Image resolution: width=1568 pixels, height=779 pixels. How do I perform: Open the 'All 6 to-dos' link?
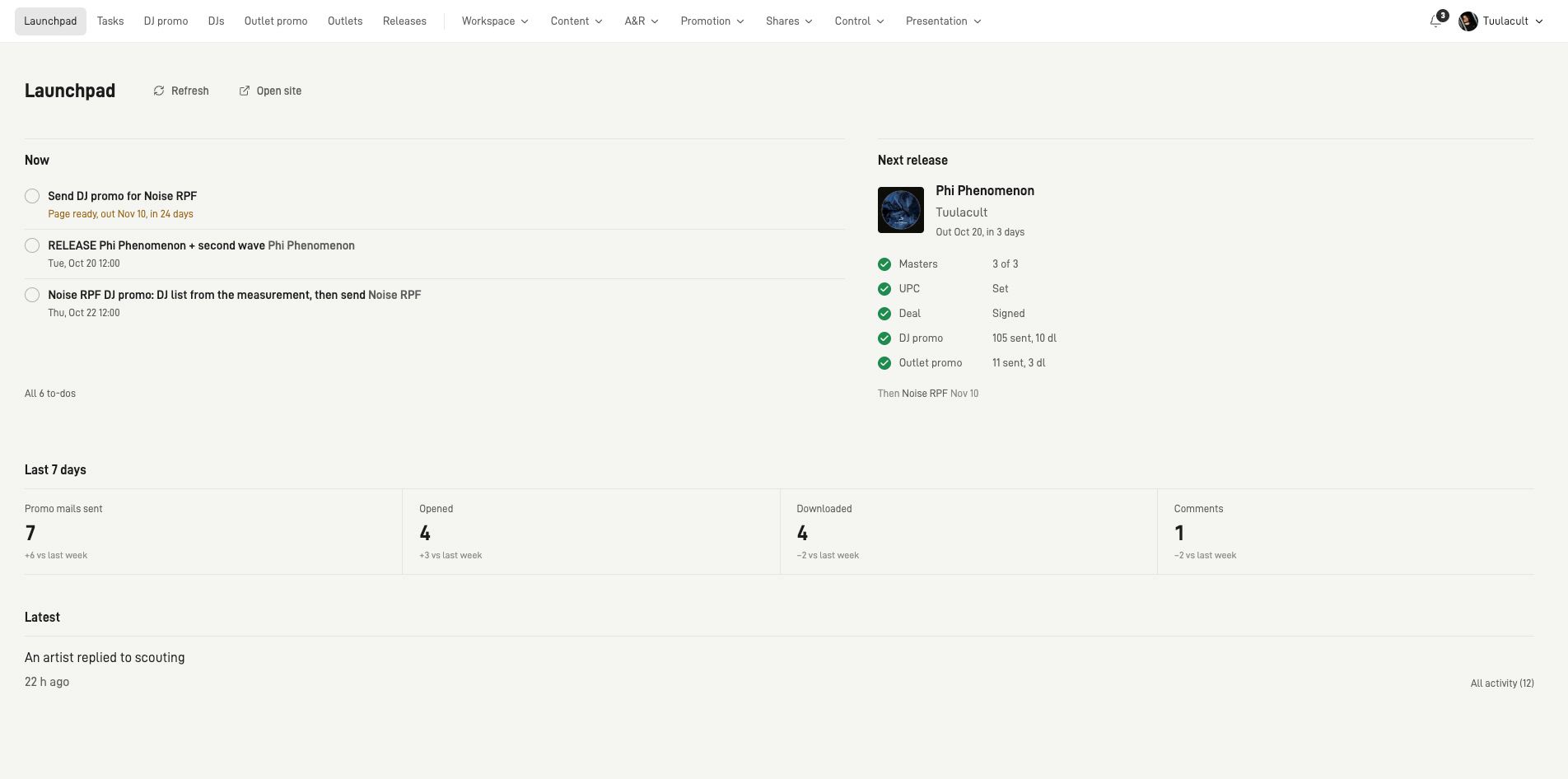tap(50, 394)
